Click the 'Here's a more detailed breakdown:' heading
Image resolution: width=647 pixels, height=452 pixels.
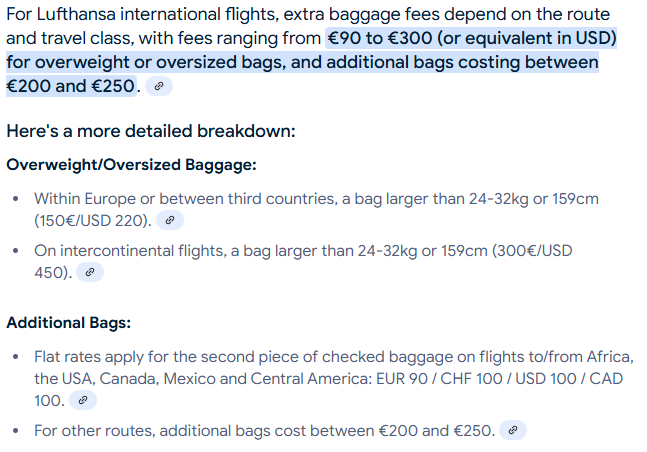point(151,131)
